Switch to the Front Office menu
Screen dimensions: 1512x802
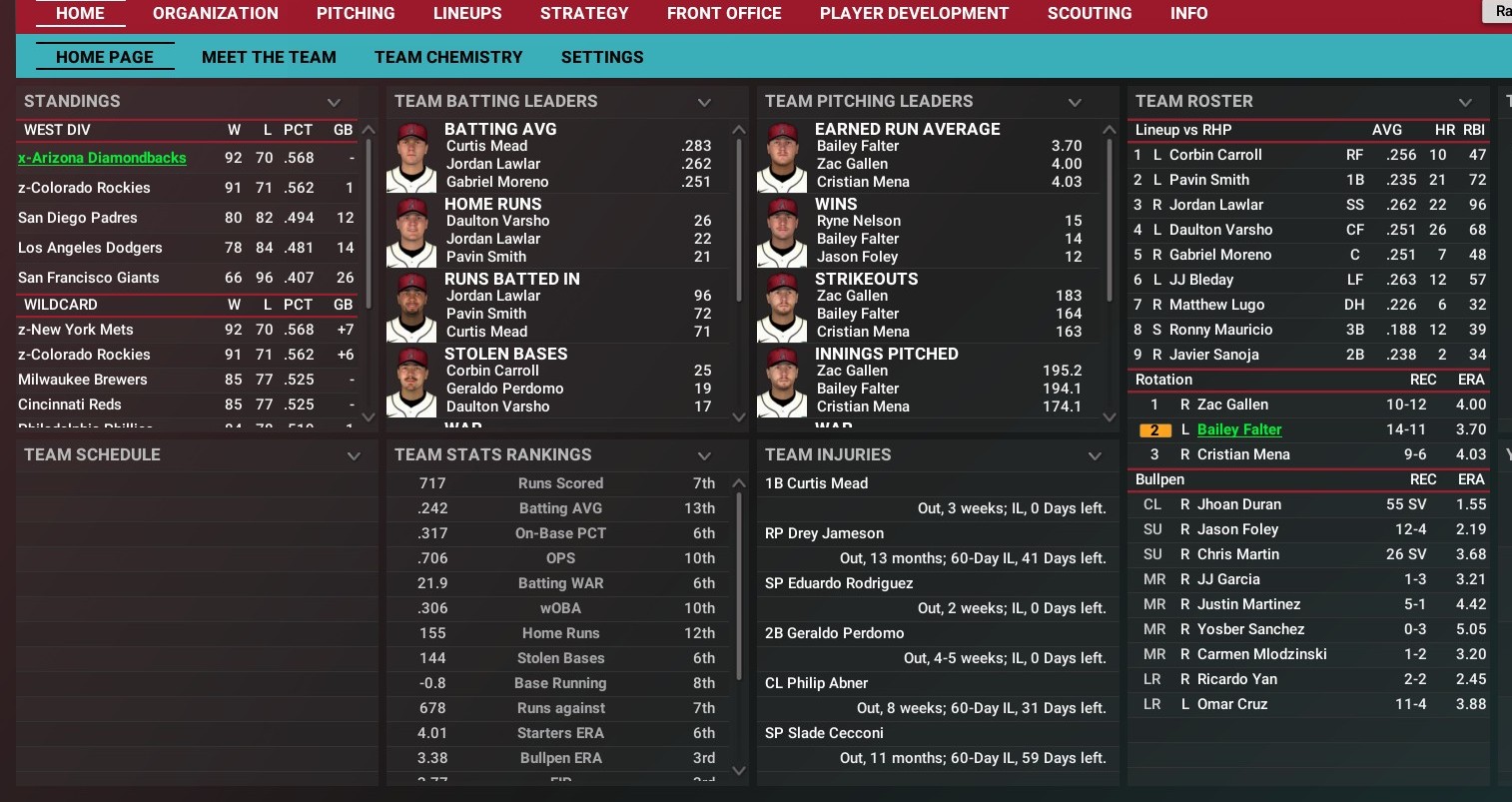pyautogui.click(x=724, y=13)
